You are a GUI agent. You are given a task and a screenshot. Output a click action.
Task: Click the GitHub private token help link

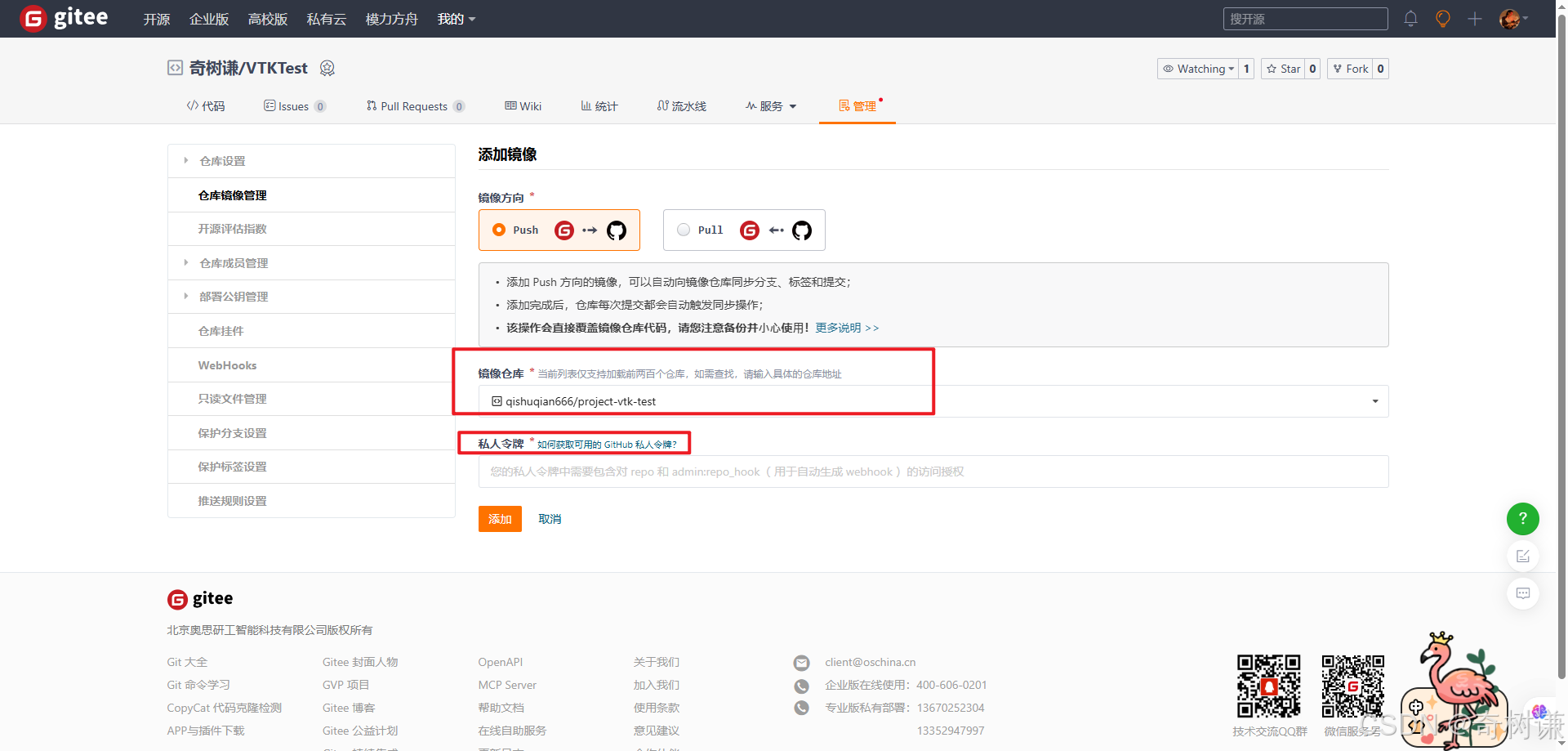point(607,445)
